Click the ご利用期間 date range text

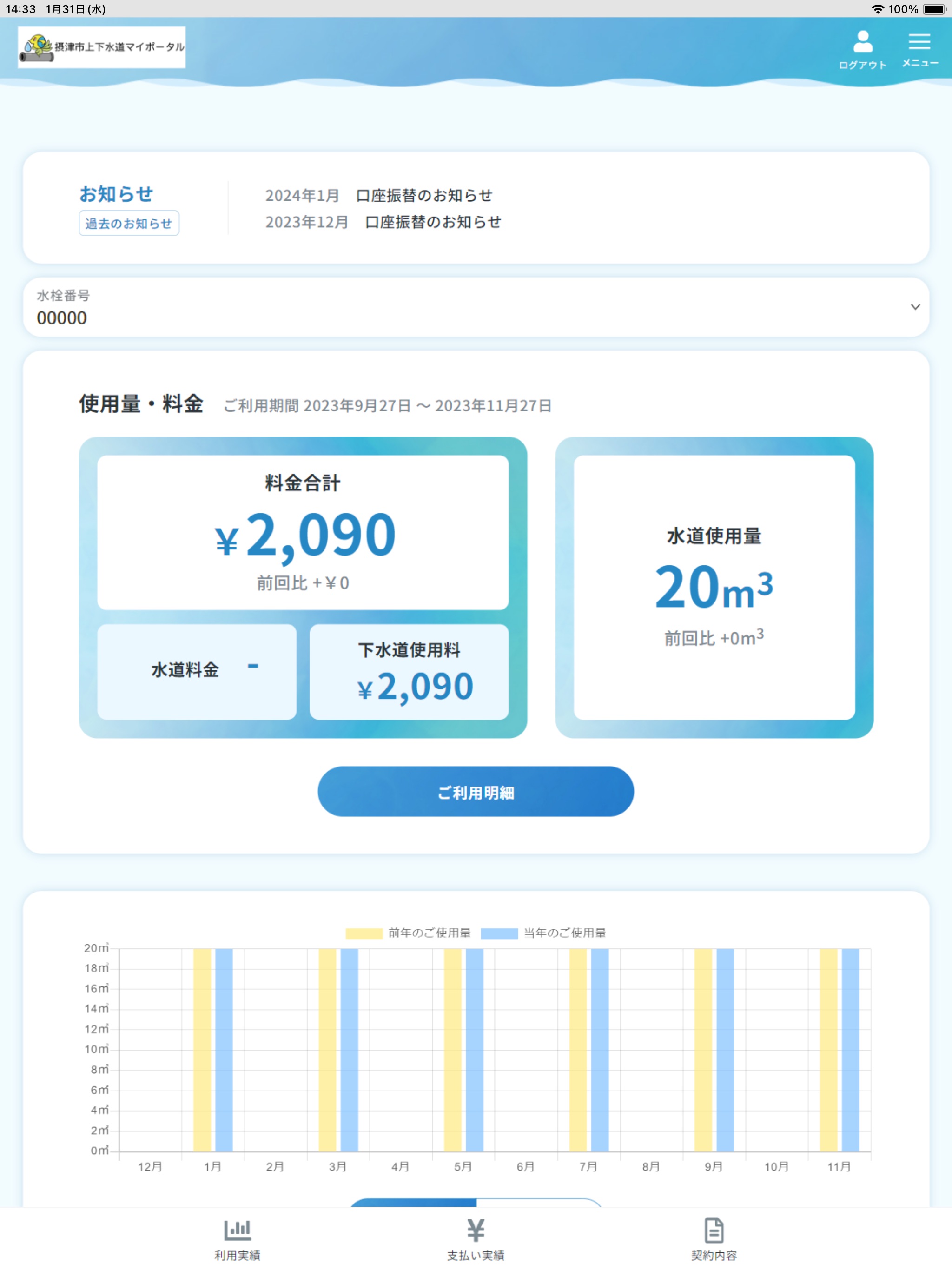click(388, 406)
